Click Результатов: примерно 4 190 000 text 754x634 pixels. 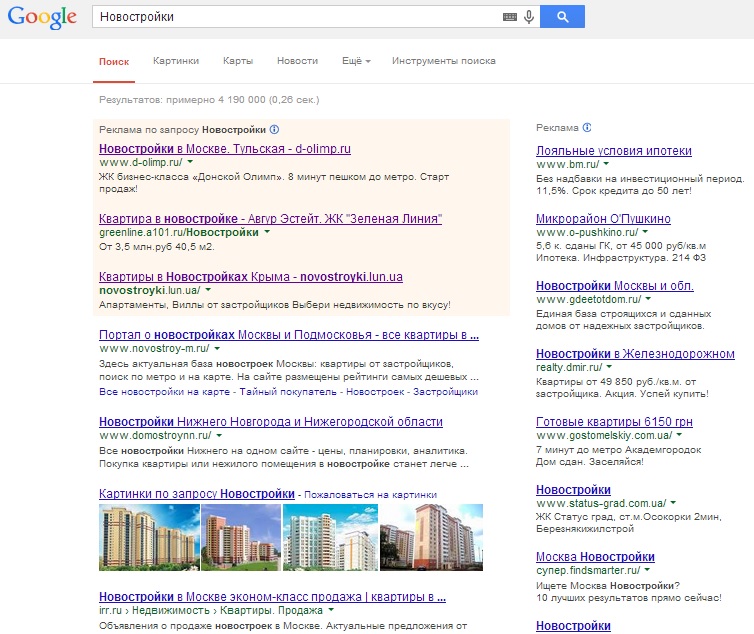click(209, 100)
